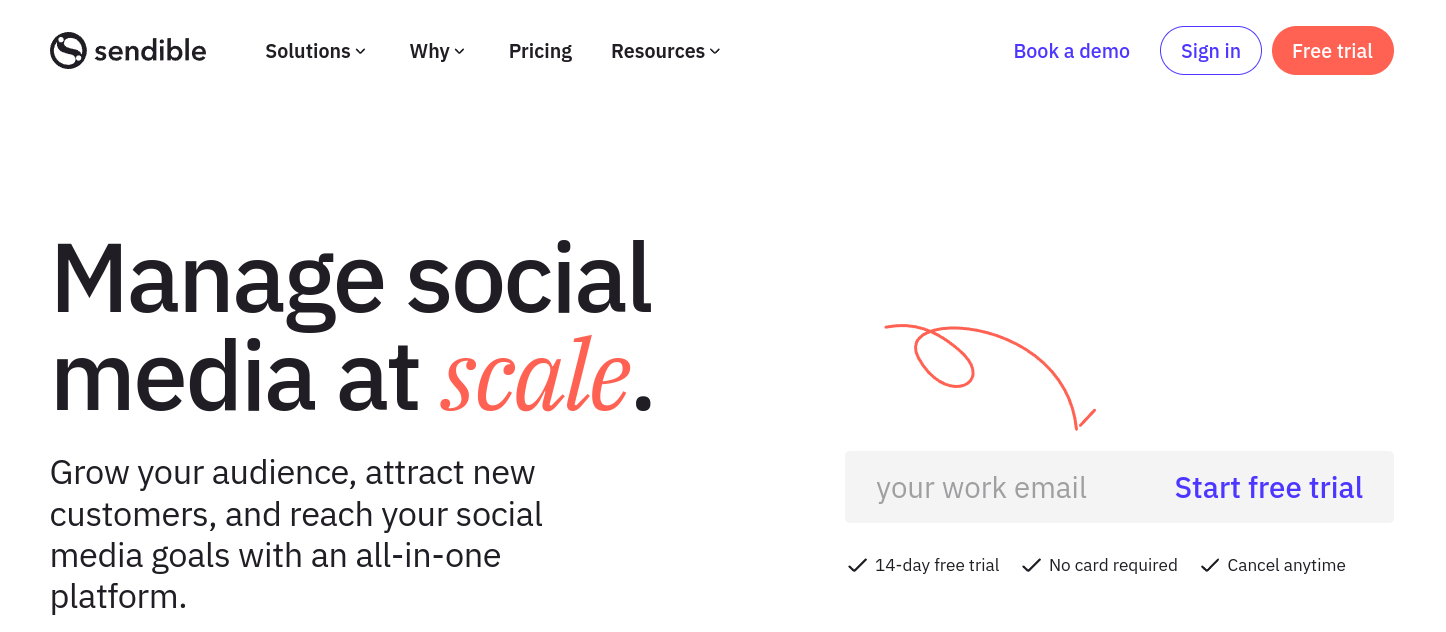Click Start free trial next to email
Screen dimensions: 1446x632
[1268, 488]
